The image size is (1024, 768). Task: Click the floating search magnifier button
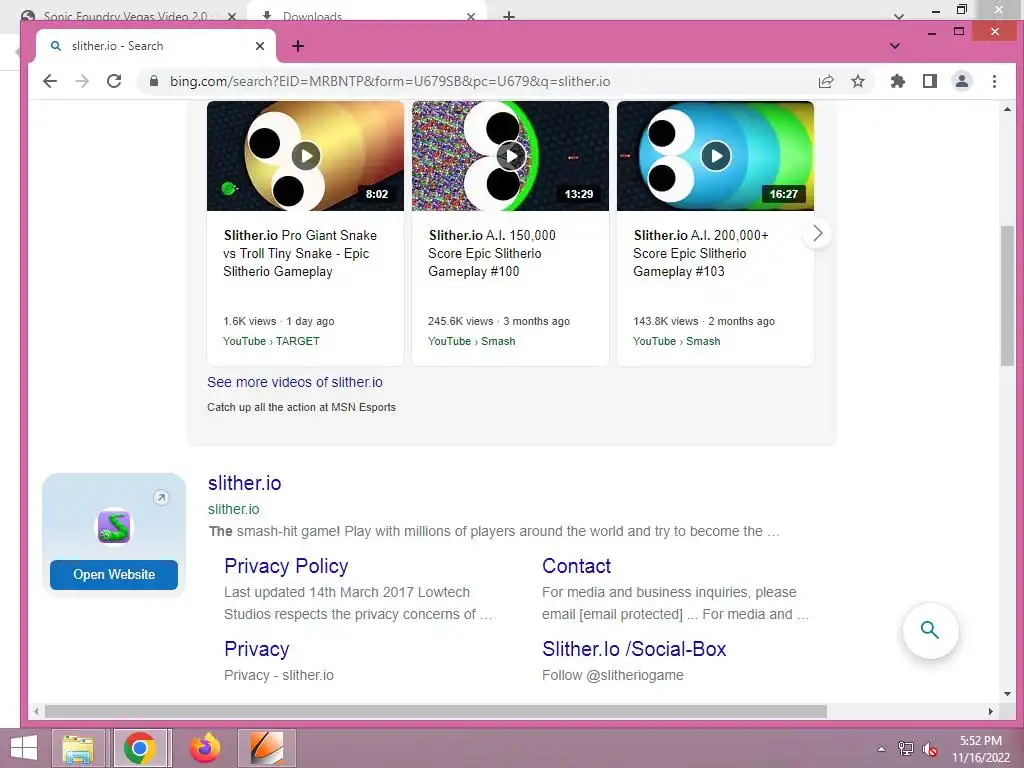(930, 630)
